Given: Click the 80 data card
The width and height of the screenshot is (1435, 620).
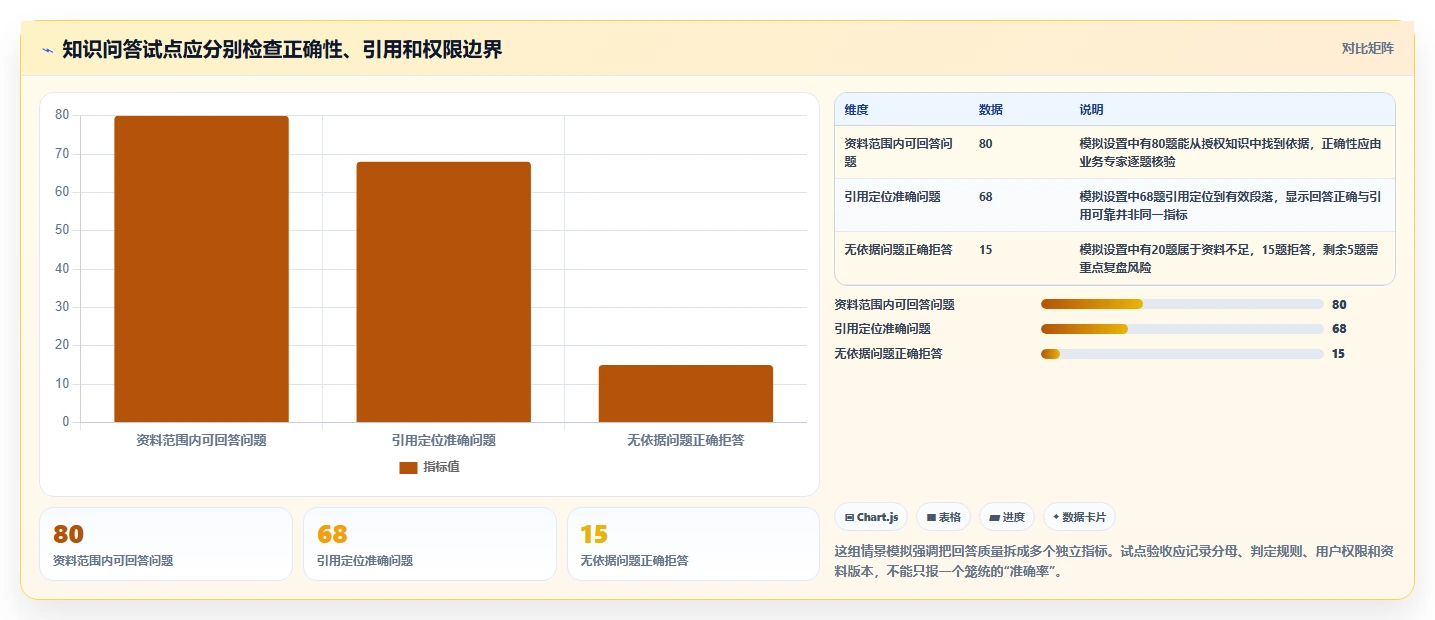Looking at the screenshot, I should point(166,544).
